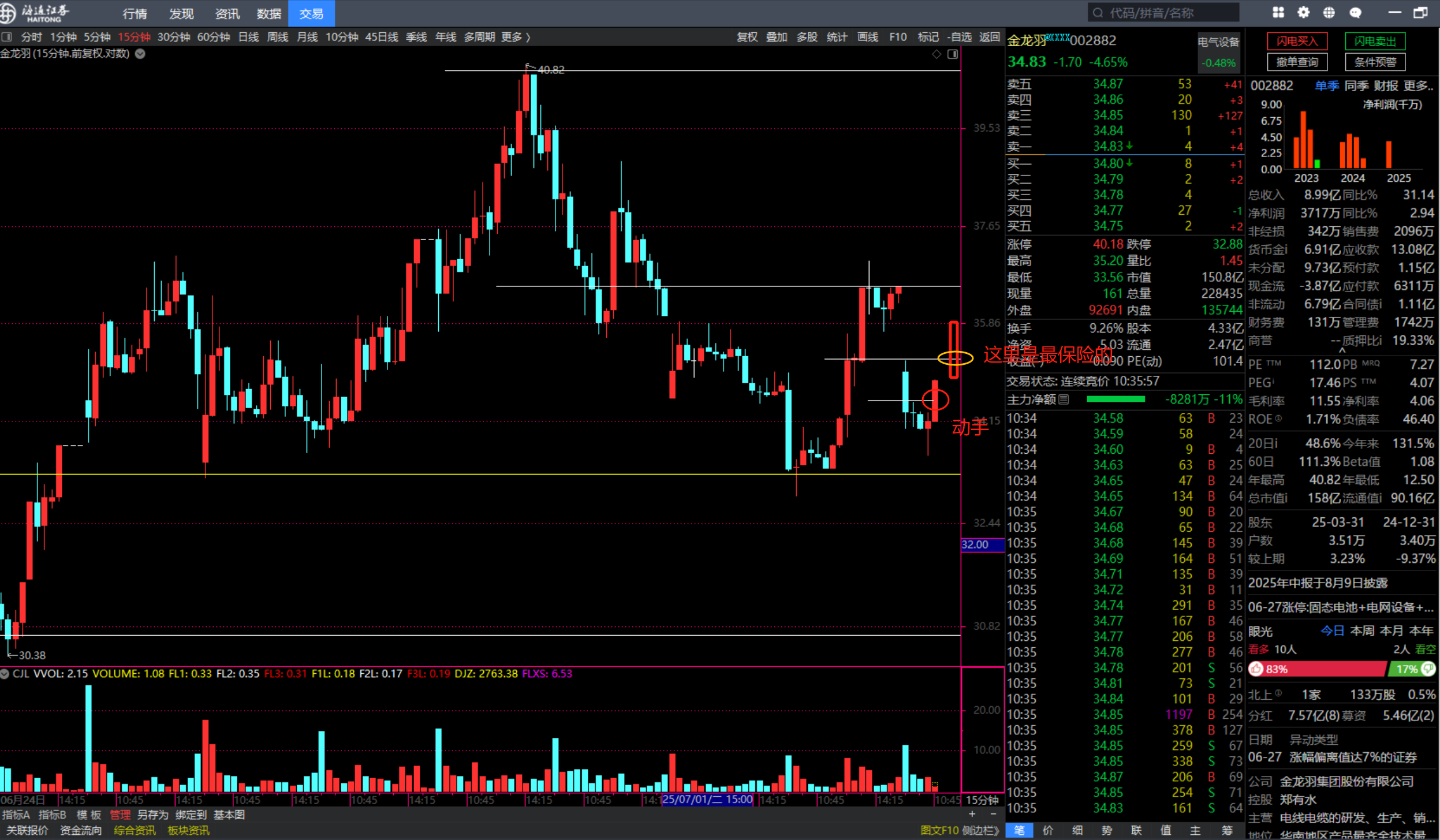Click the Haitong Securities logo
This screenshot has width=1440, height=840.
pyautogui.click(x=35, y=13)
